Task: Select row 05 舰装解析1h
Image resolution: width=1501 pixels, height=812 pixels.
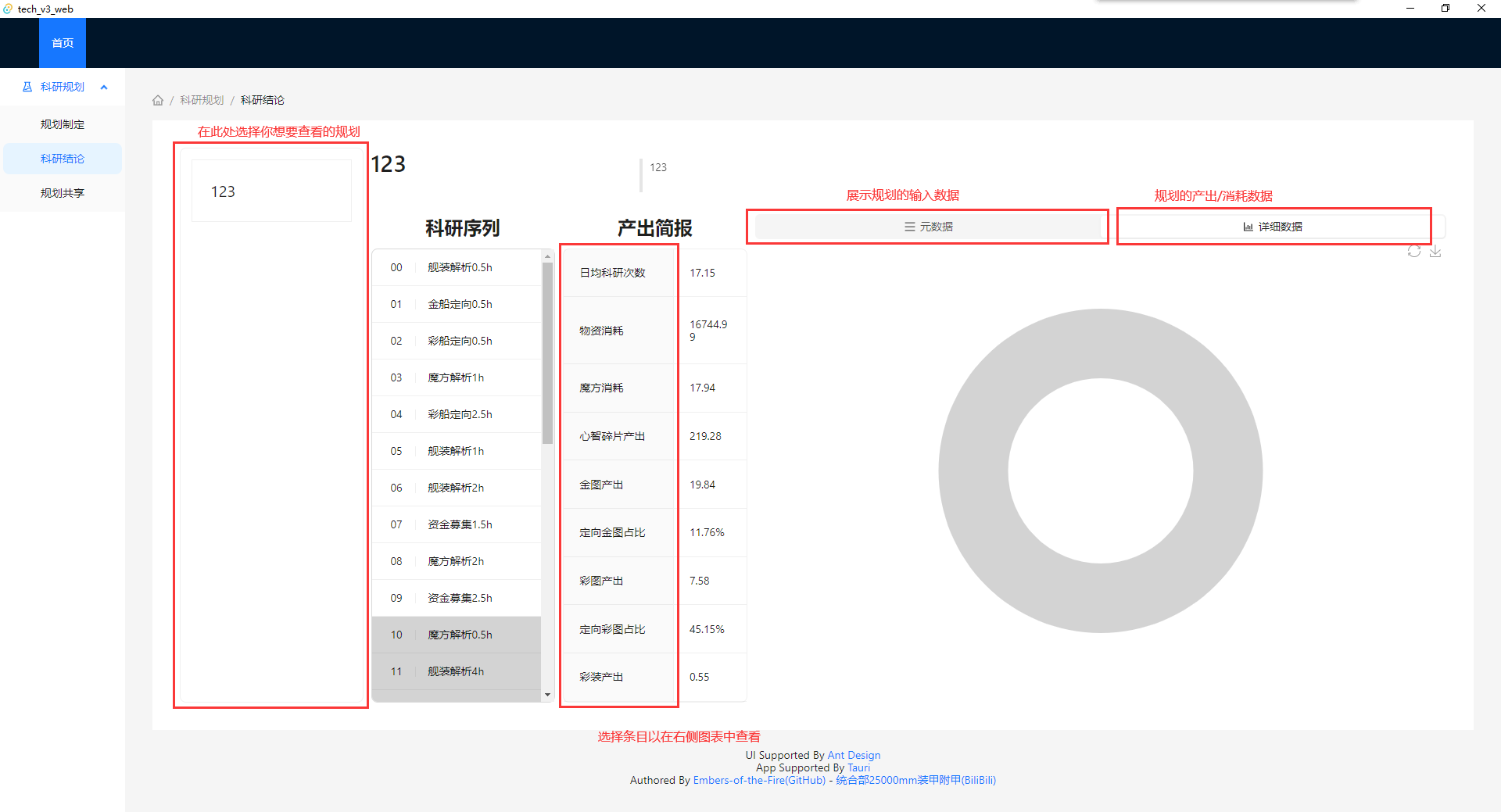Action: click(x=457, y=451)
